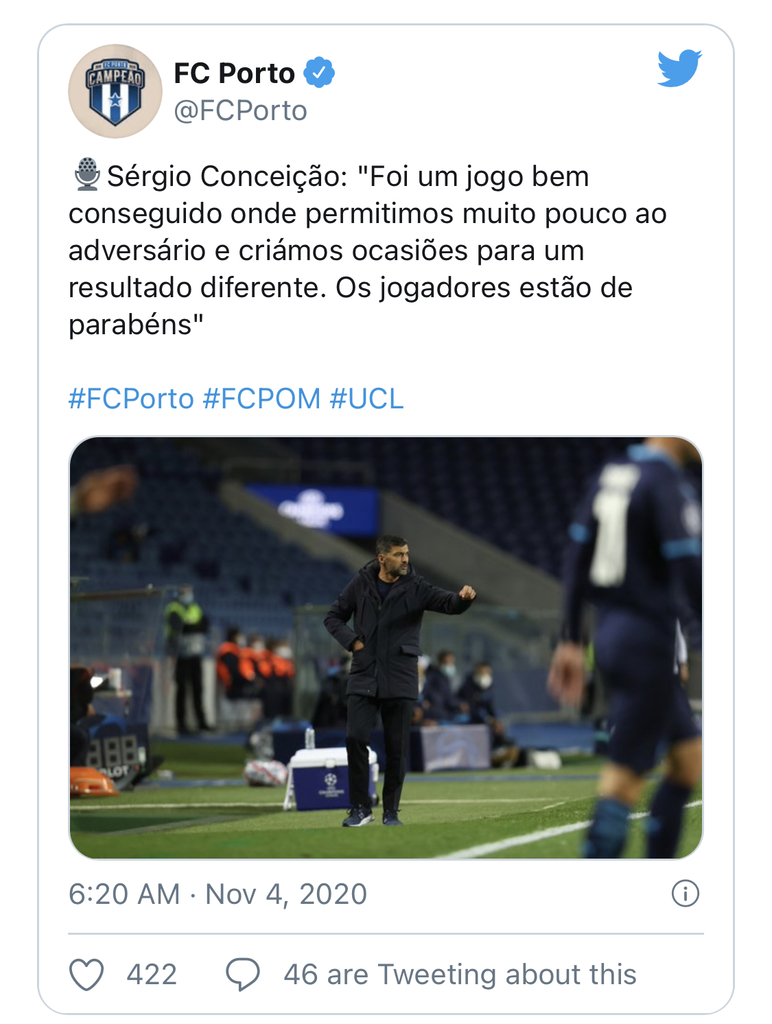Click the blue verified badge
This screenshot has height=1024, width=772.
pos(319,72)
